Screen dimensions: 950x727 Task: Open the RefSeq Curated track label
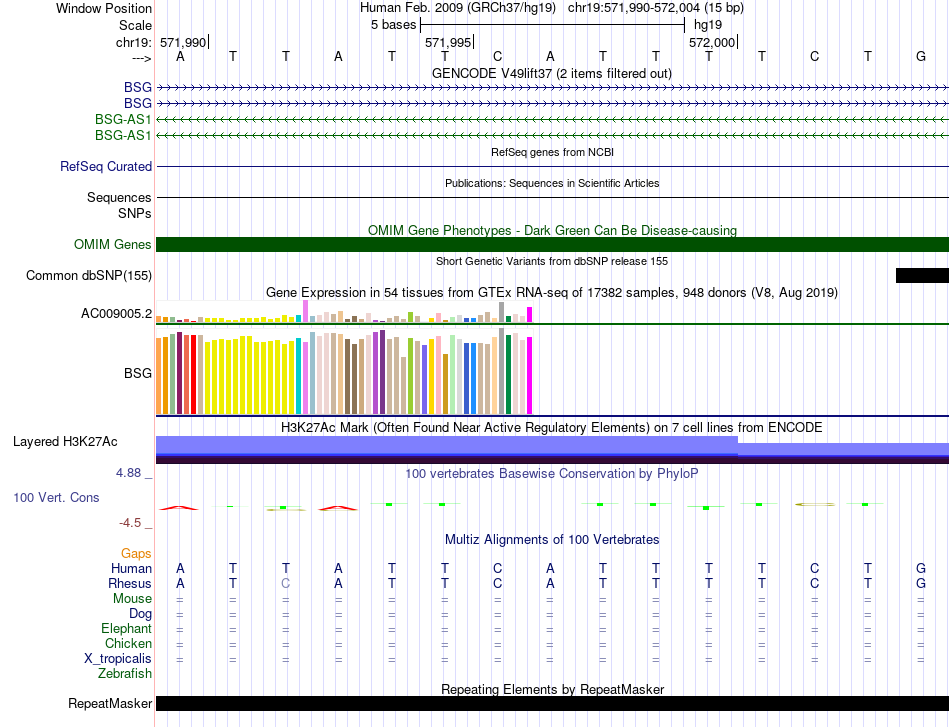[106, 166]
